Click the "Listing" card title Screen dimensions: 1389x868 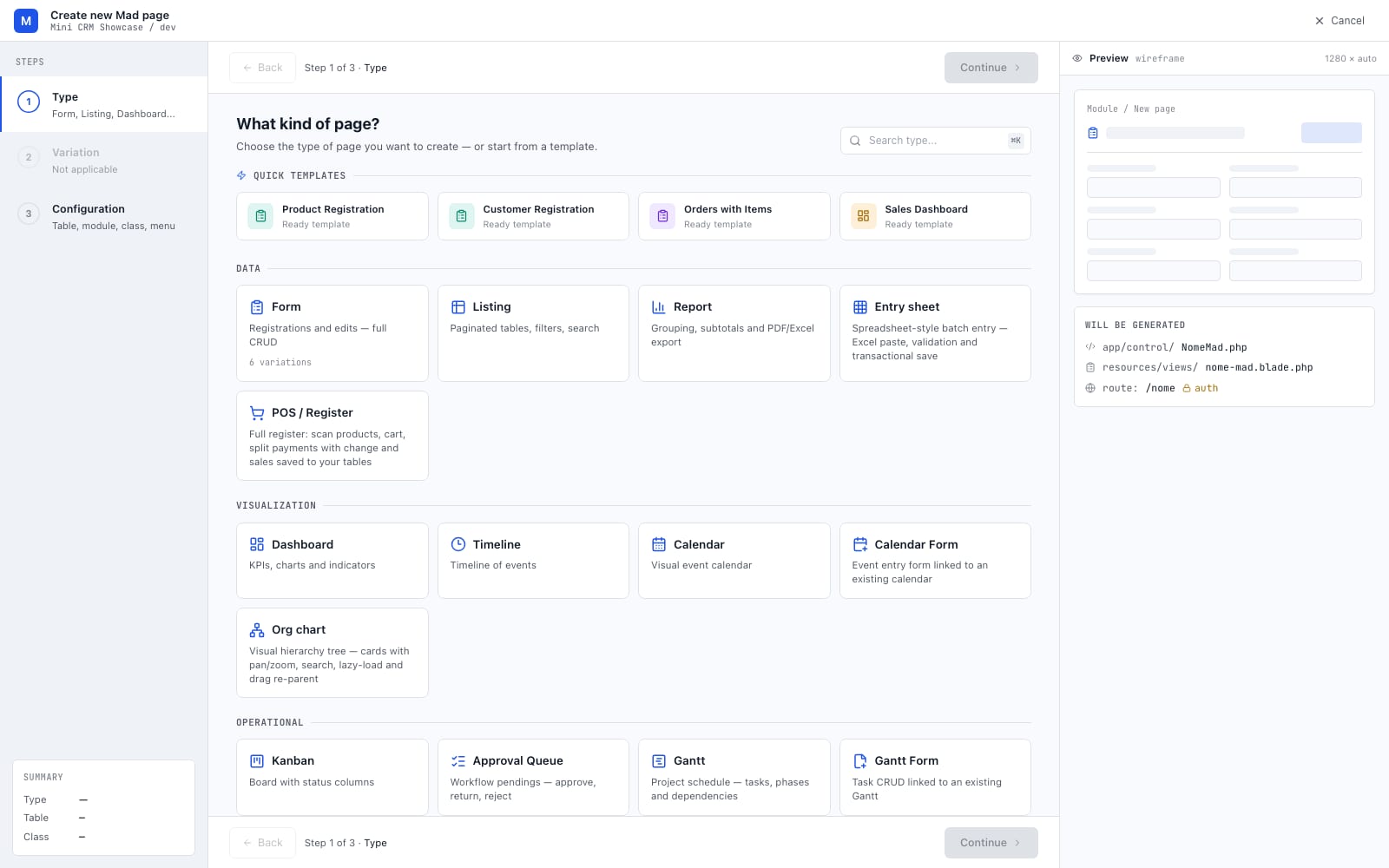click(x=491, y=307)
